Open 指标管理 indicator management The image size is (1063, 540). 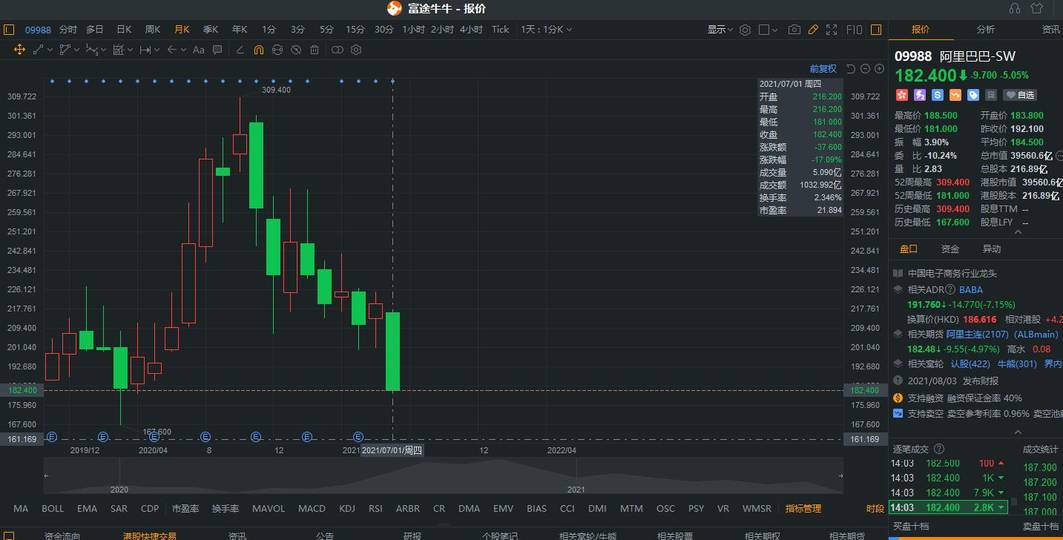click(803, 509)
